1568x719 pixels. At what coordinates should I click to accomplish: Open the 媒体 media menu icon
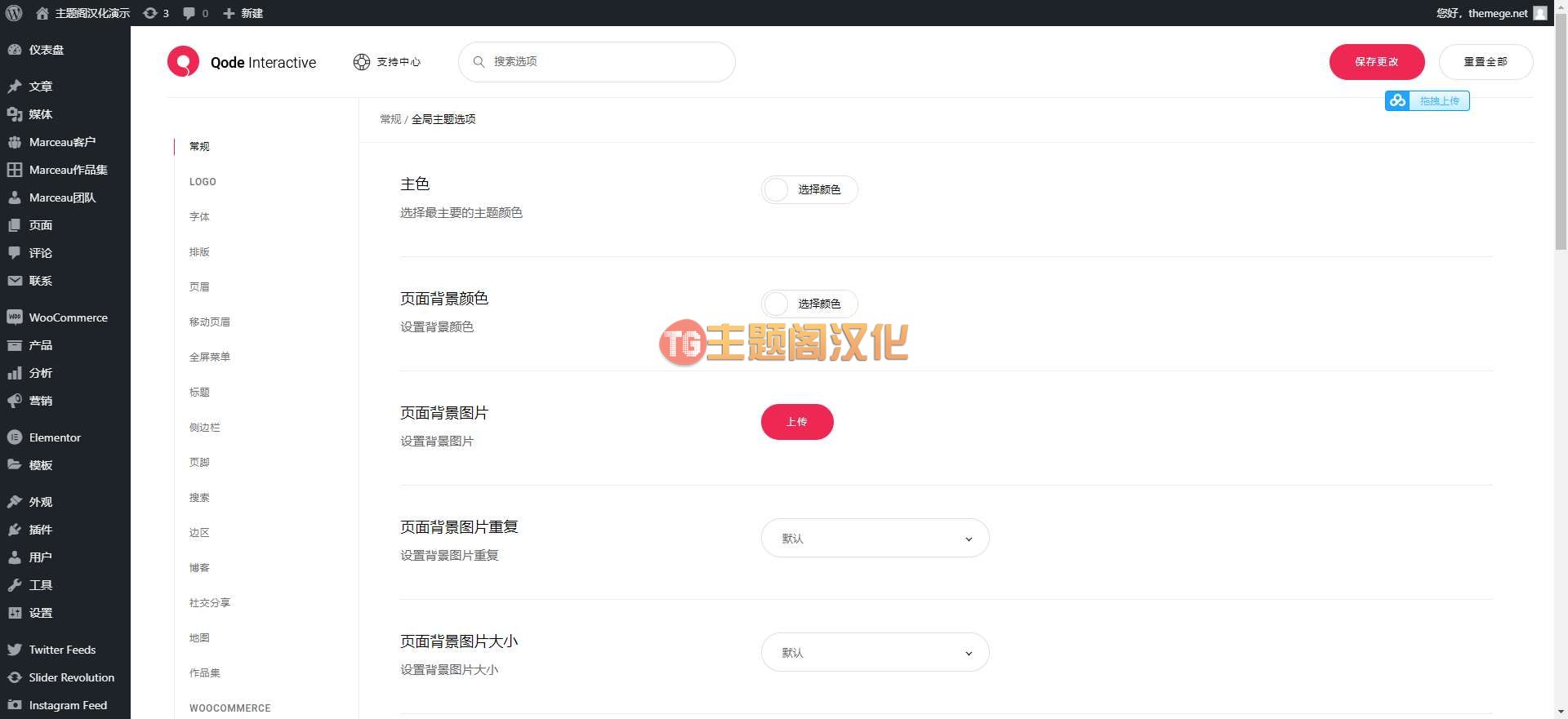pyautogui.click(x=15, y=114)
